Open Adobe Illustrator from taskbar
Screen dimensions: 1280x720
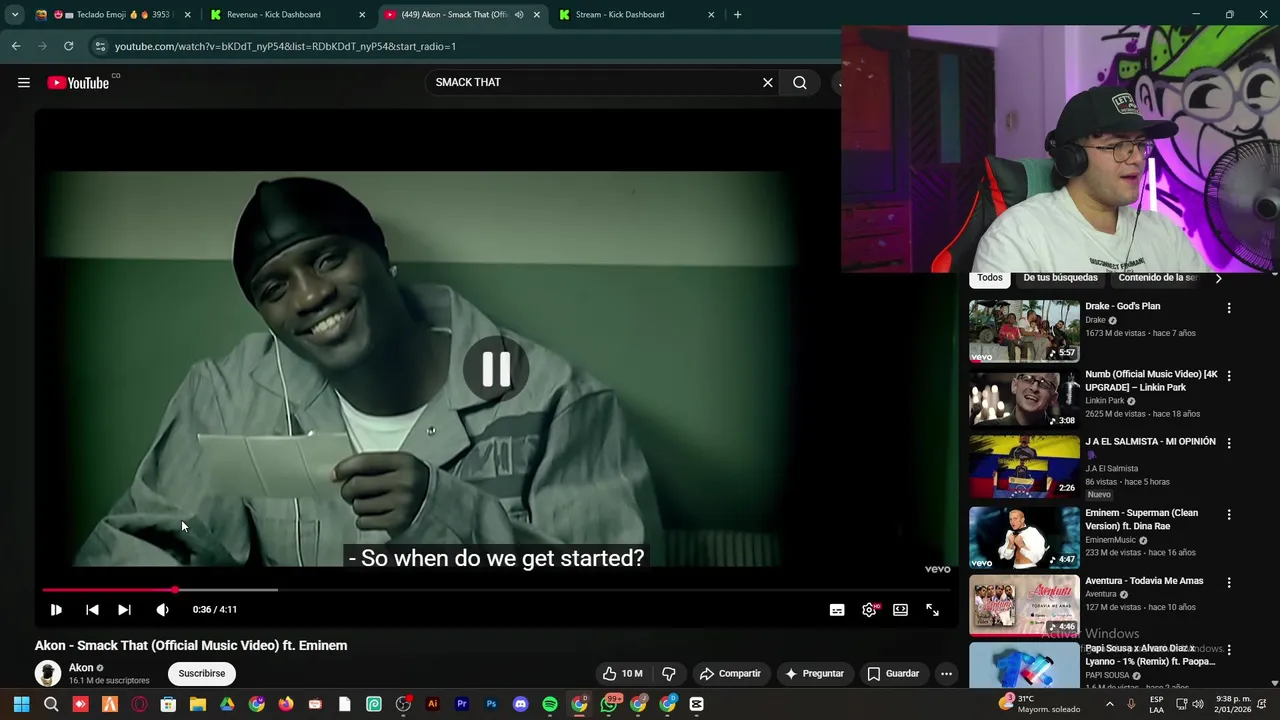pyautogui.click(x=432, y=704)
